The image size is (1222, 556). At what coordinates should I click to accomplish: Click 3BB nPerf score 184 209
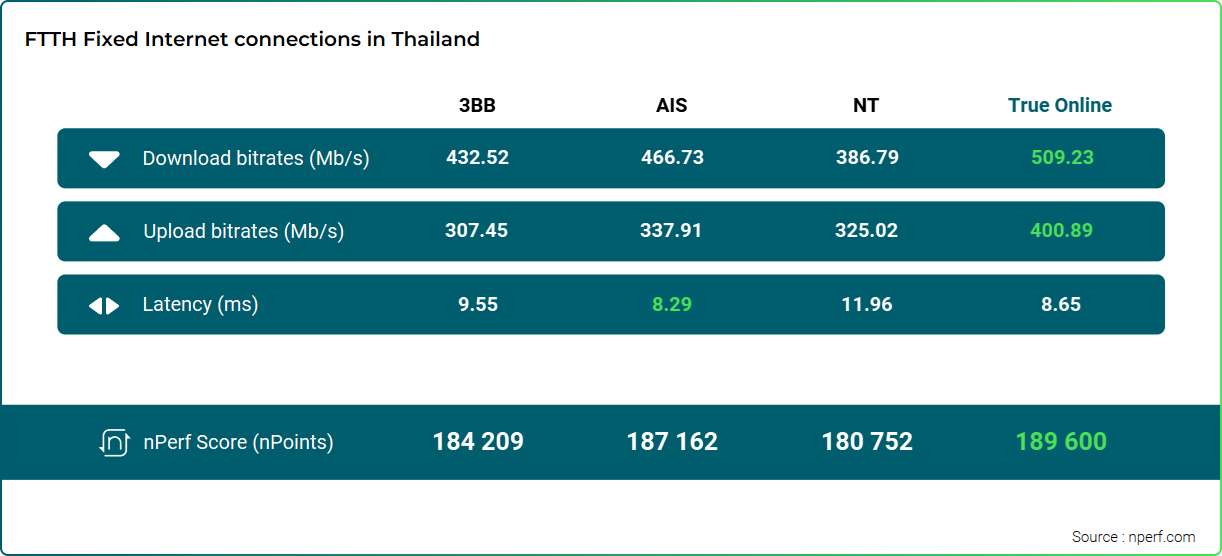(x=478, y=442)
